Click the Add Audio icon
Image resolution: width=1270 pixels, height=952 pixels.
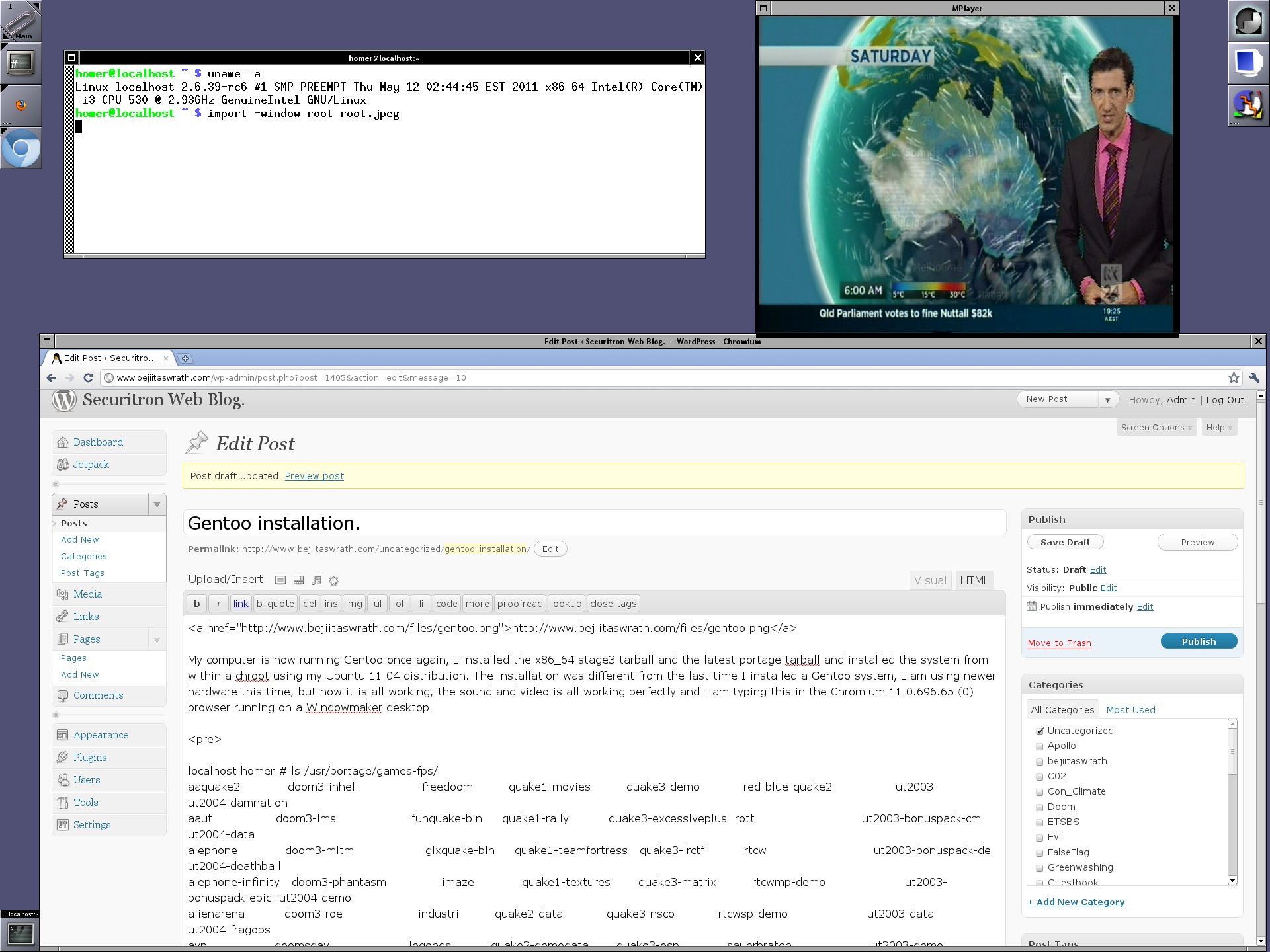pos(316,580)
